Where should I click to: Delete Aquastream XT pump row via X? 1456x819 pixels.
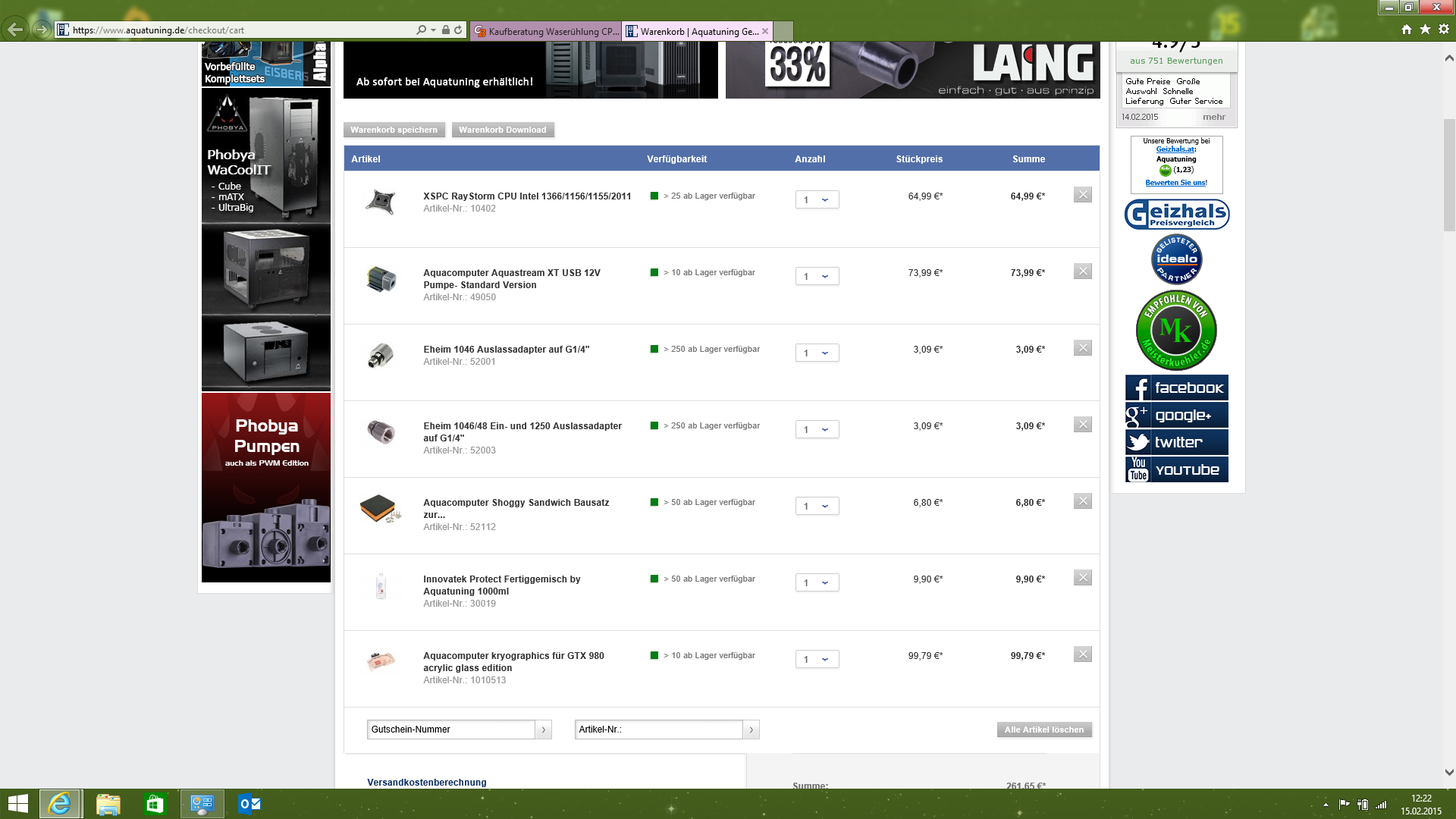1082,271
